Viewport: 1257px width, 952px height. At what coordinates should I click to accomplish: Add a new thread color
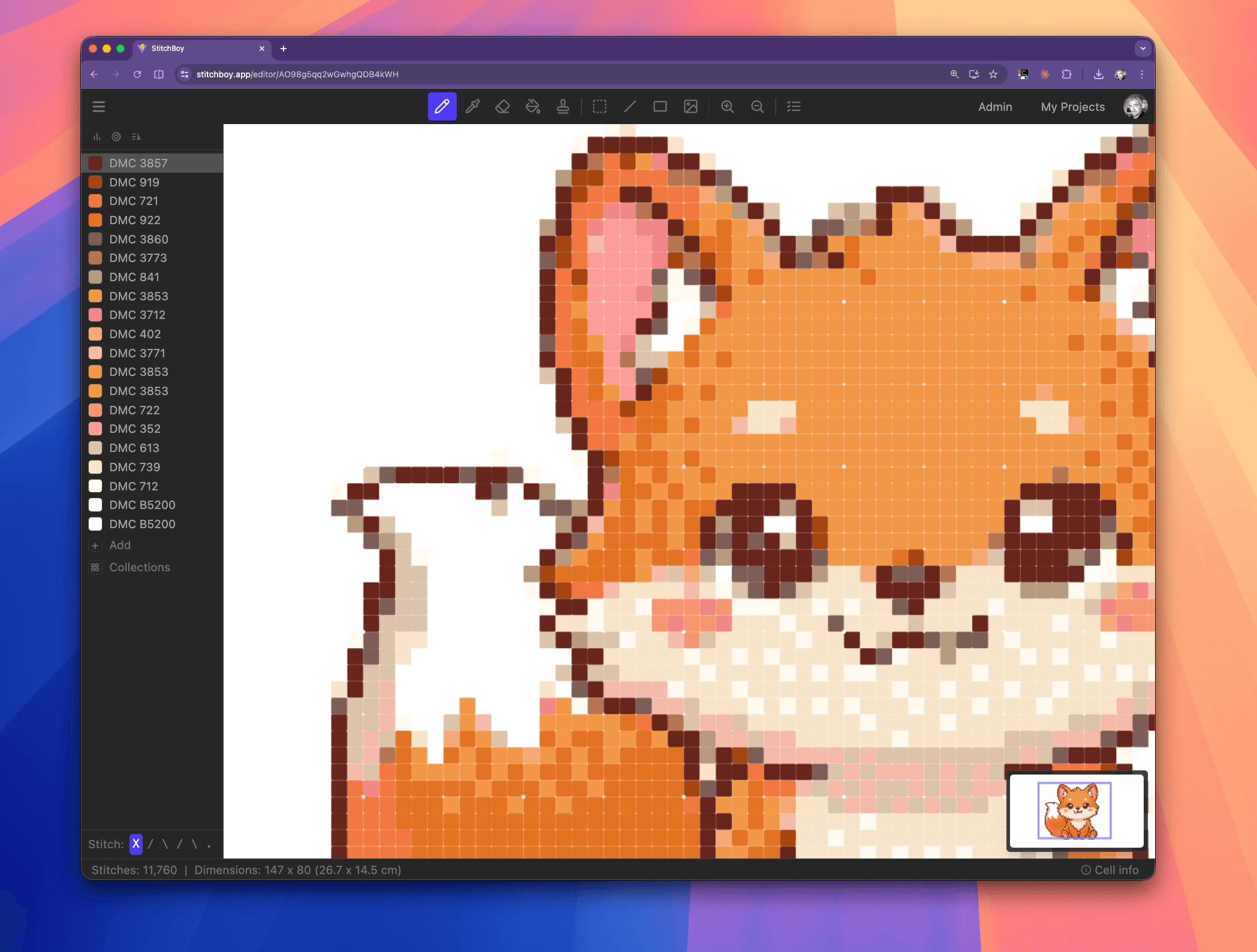[119, 545]
